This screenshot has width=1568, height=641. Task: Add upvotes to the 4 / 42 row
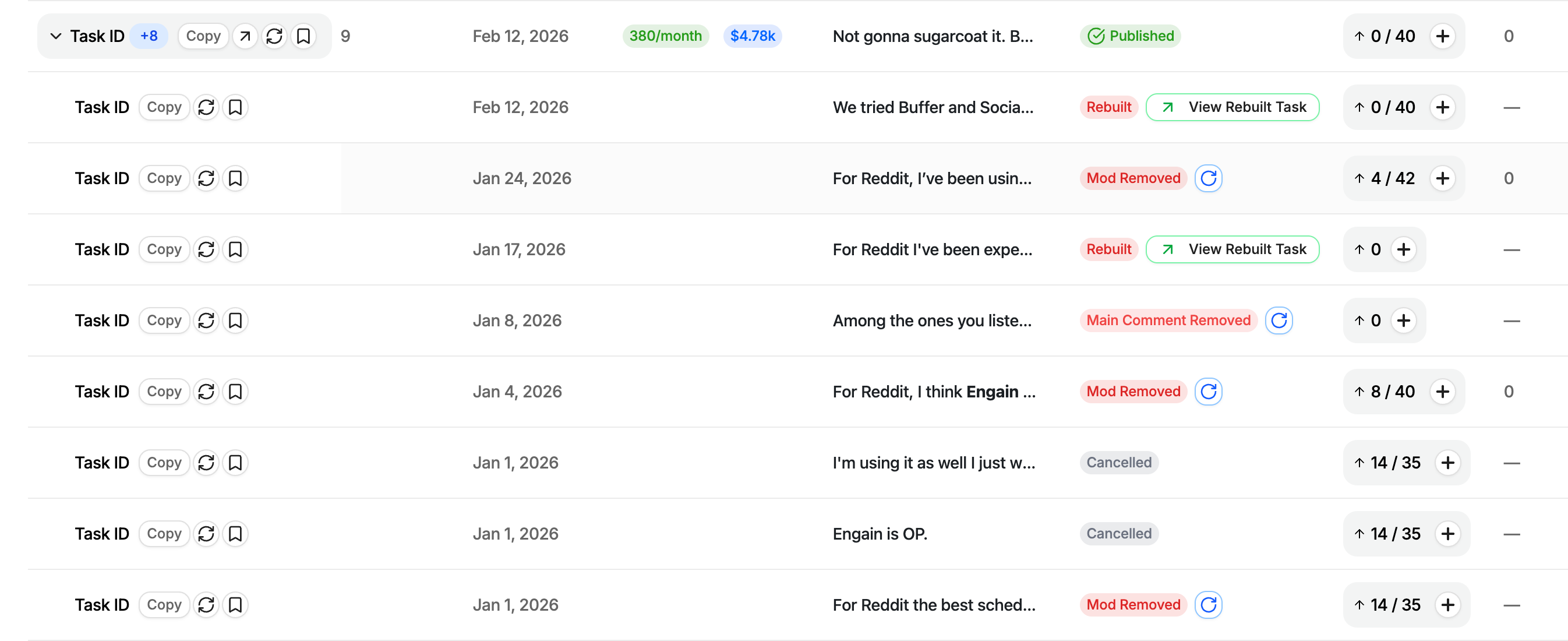point(1442,178)
